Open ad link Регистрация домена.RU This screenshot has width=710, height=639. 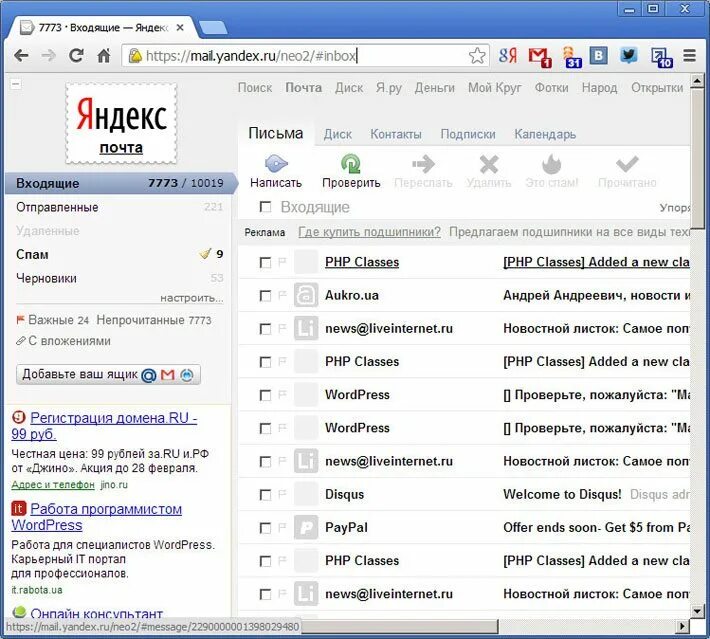pos(104,426)
